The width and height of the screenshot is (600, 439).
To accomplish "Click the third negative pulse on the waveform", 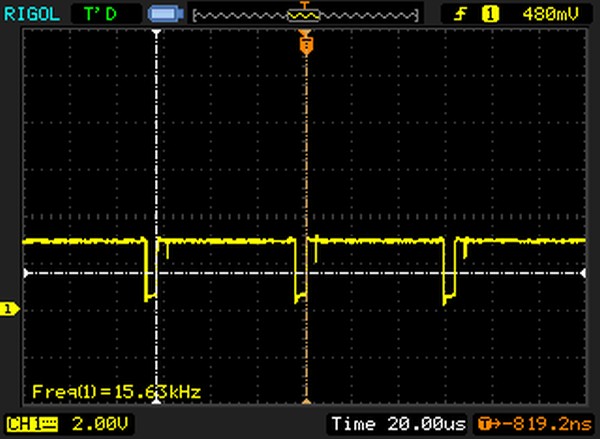I will 449,270.
